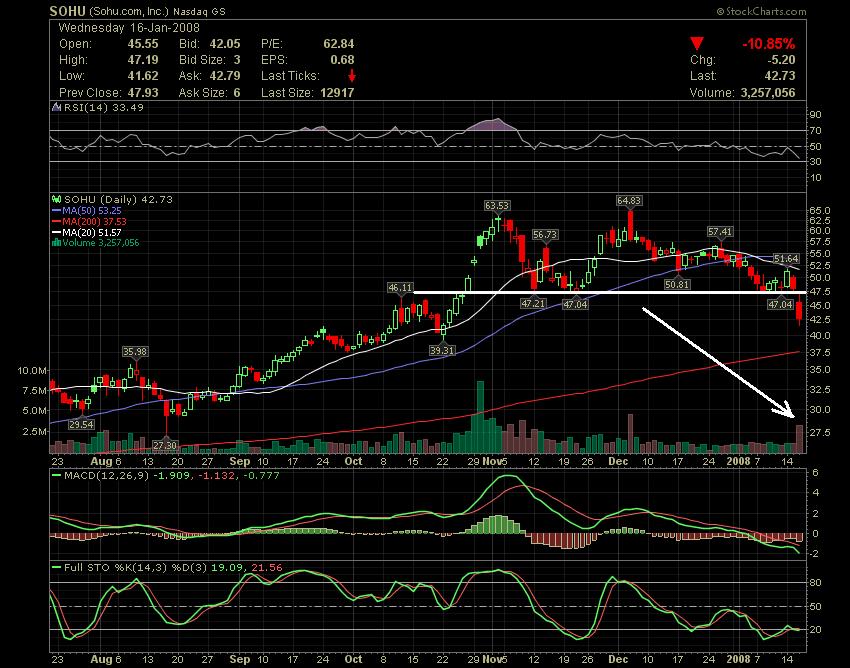Click the EPS value 0.68

coord(342,60)
